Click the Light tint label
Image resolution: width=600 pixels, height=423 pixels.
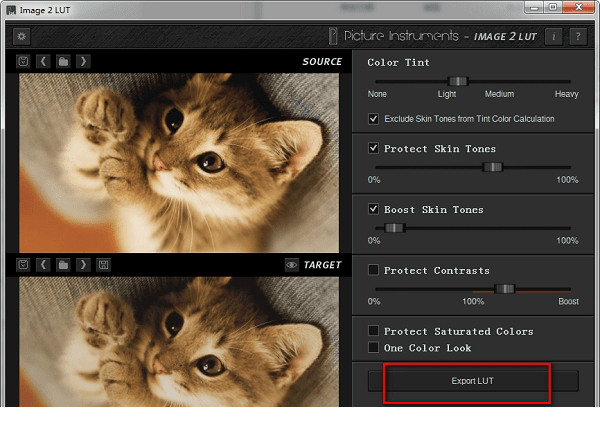coord(447,94)
